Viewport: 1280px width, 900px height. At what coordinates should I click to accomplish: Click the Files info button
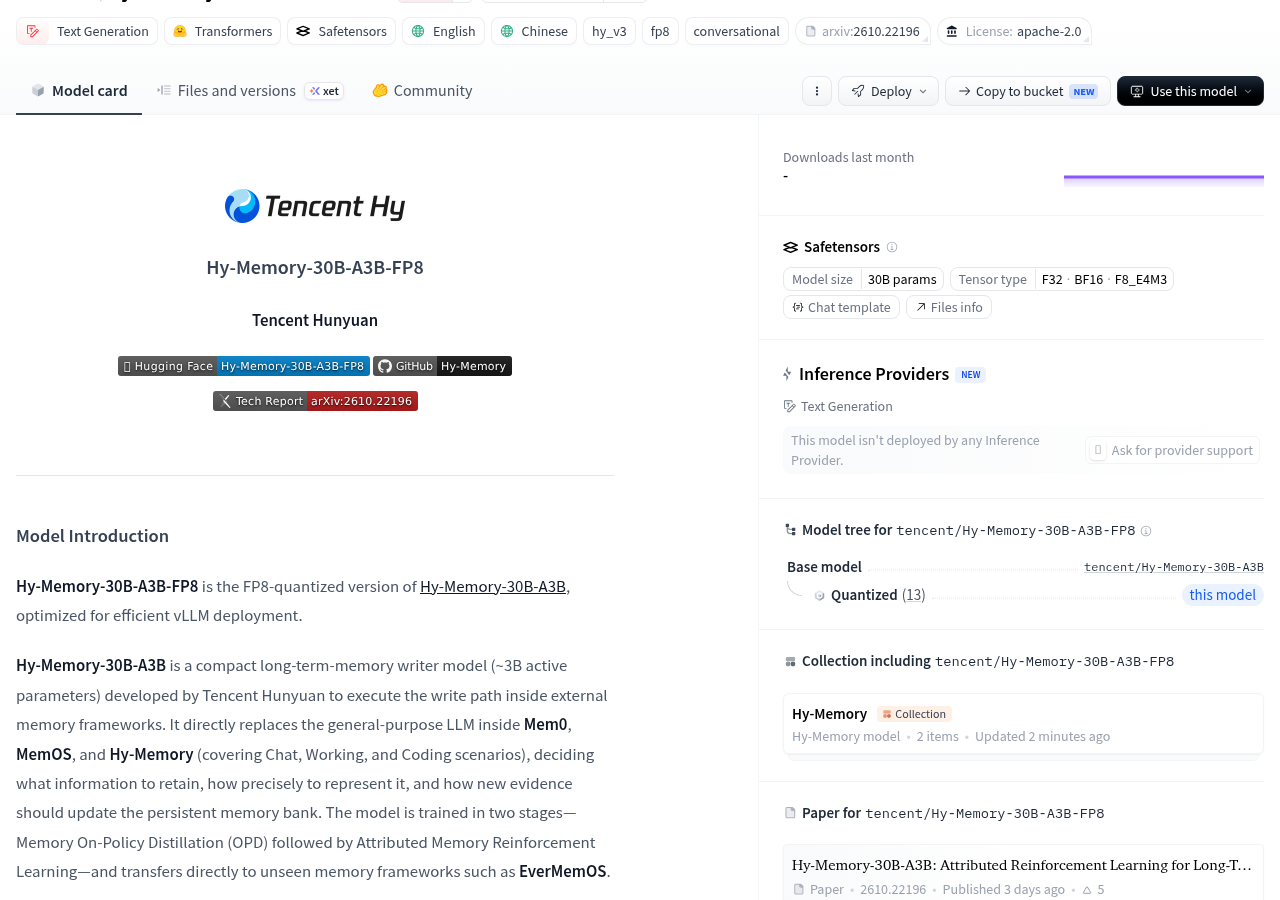[948, 307]
